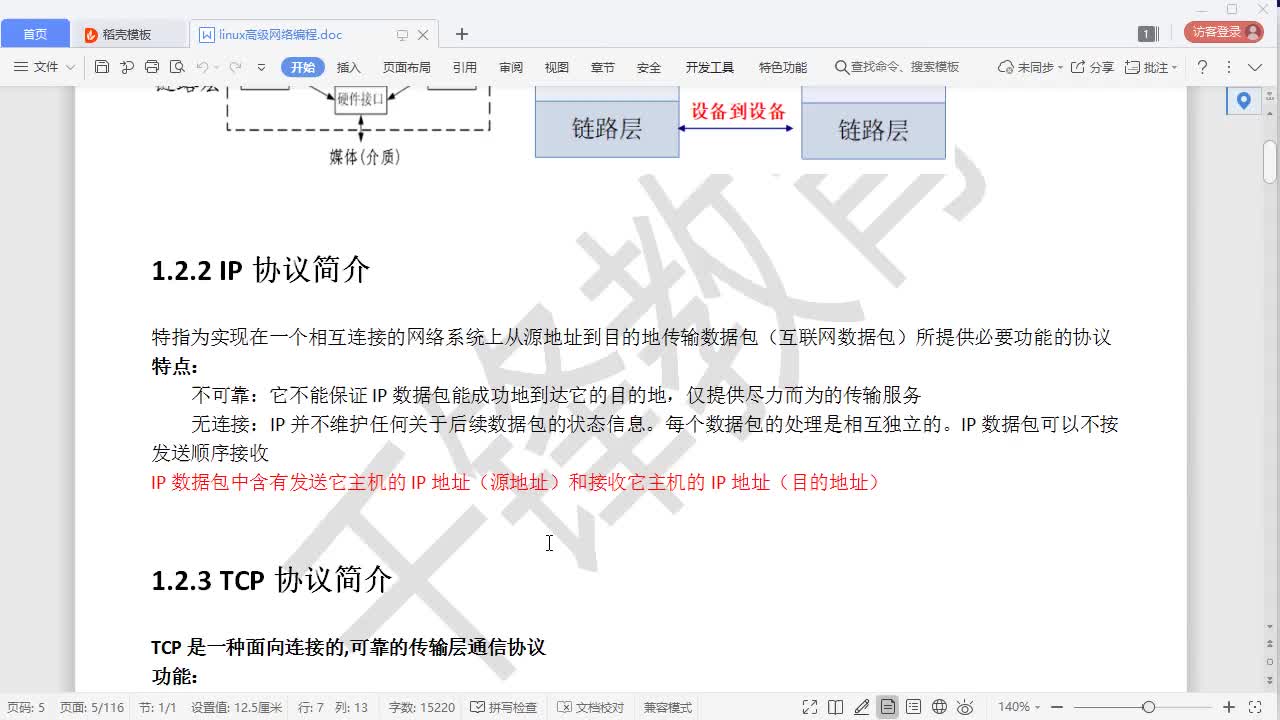The image size is (1280, 720).
Task: Open the 未同步 sync dropdown
Action: (1030, 67)
